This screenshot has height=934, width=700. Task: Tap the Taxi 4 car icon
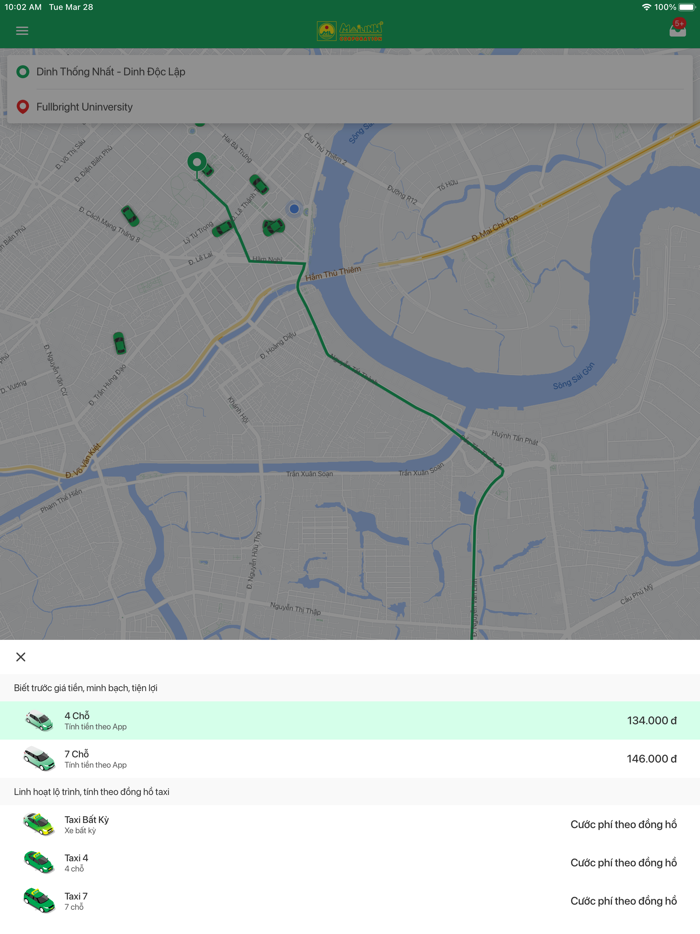tap(39, 863)
